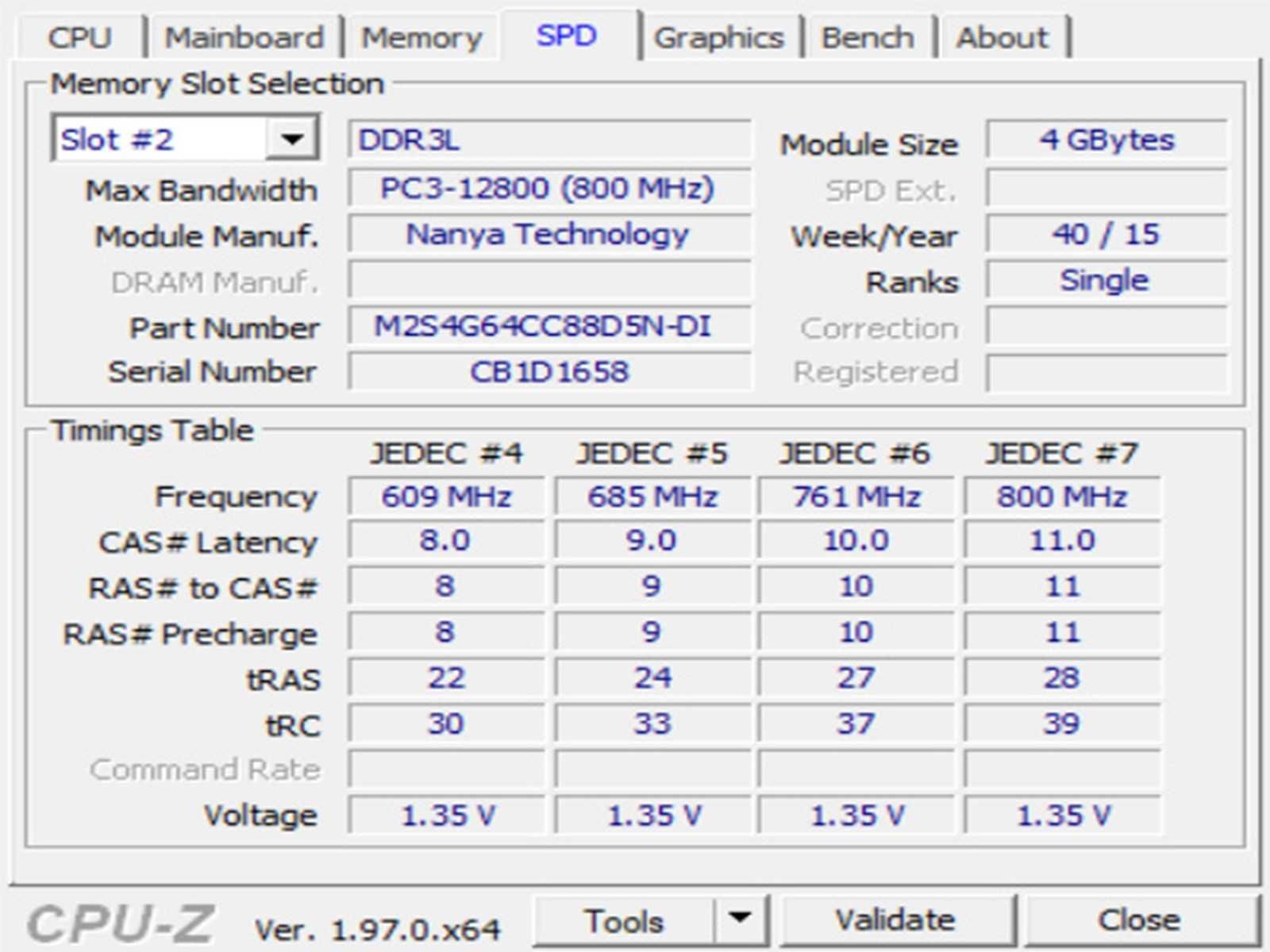The width and height of the screenshot is (1270, 952).
Task: Click the JEDEC #6 RAS# to CAS# value 10
Action: 856,587
